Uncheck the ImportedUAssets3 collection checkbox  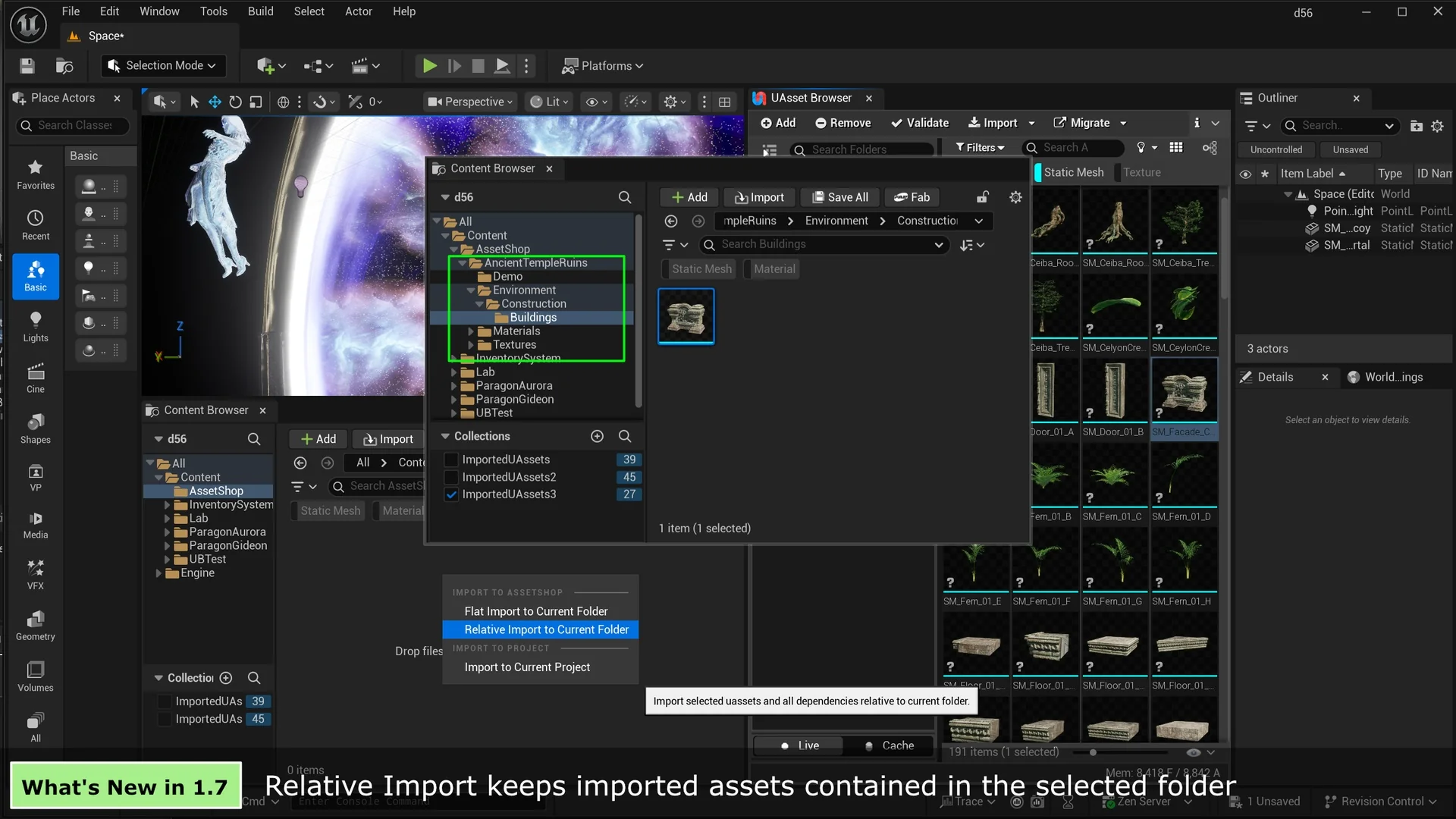[x=451, y=494]
